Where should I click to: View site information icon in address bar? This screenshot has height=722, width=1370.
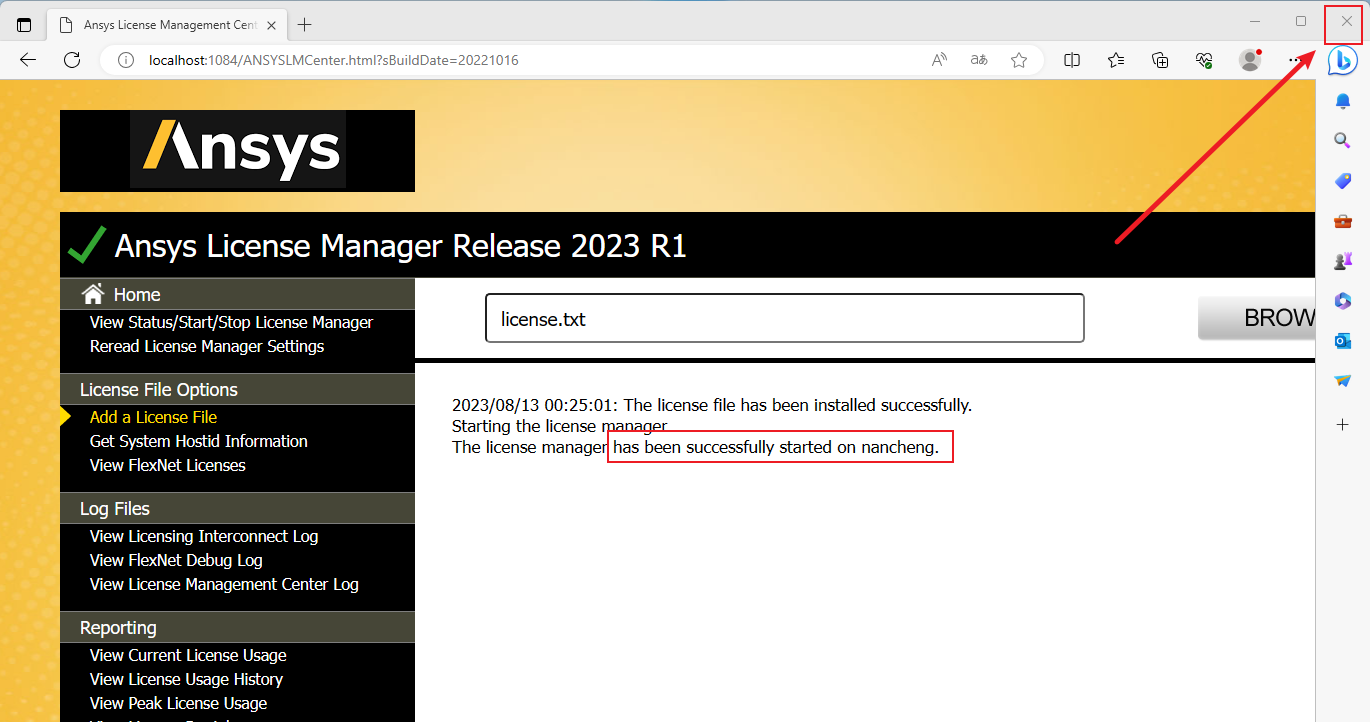pyautogui.click(x=125, y=60)
